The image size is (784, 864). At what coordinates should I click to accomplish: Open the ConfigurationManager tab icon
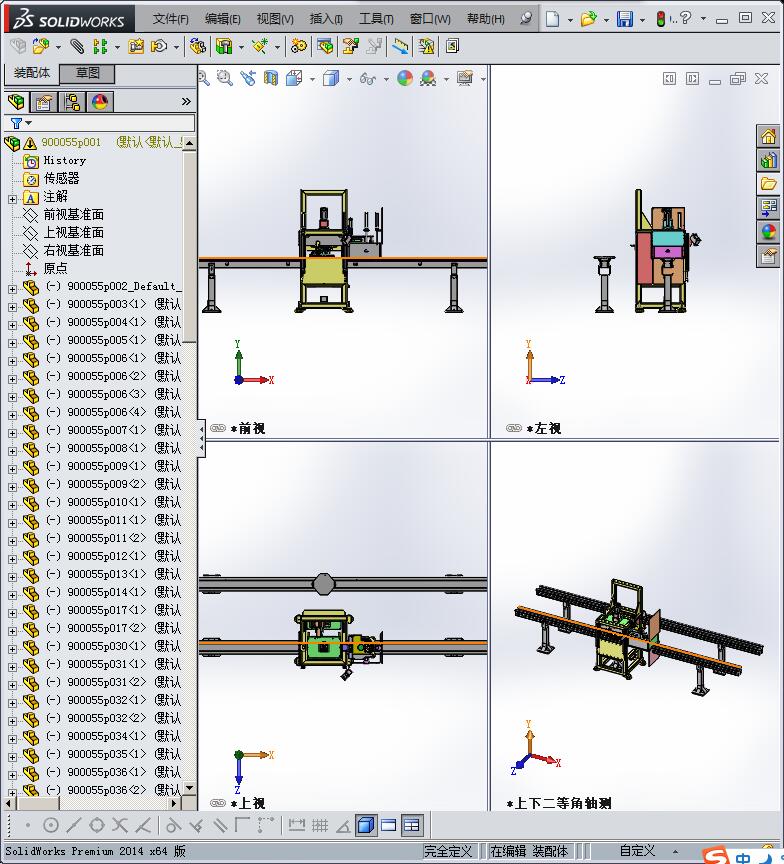[x=72, y=102]
